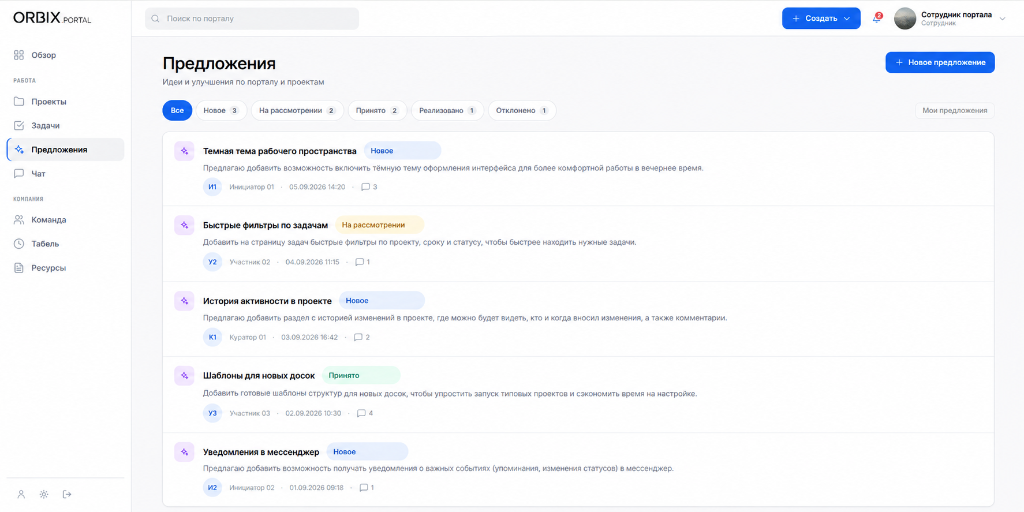Click the sparkle icon of История активности в проекте
Image resolution: width=1024 pixels, height=512 pixels.
click(184, 301)
